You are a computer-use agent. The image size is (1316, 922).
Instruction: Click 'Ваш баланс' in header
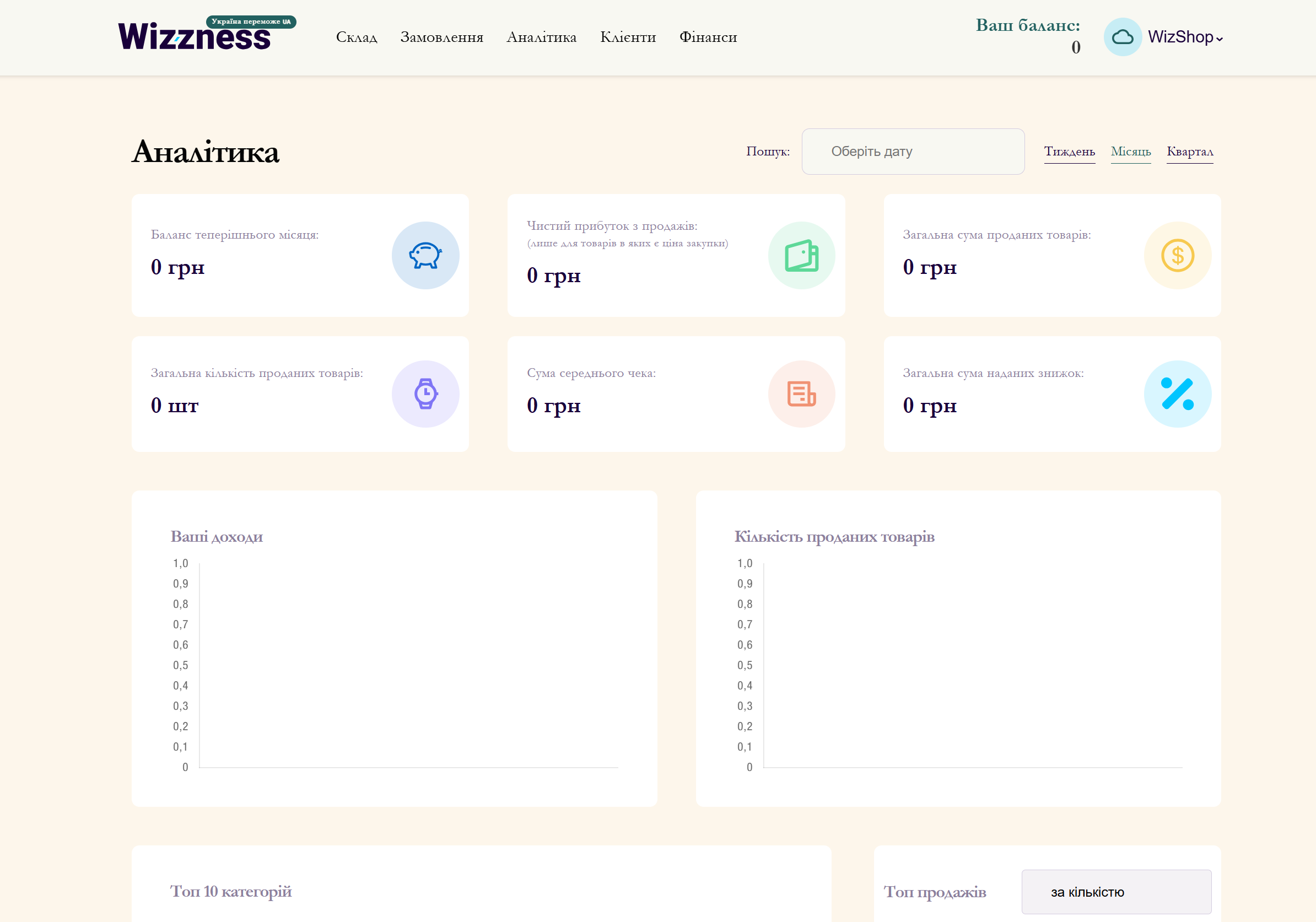(x=1027, y=25)
